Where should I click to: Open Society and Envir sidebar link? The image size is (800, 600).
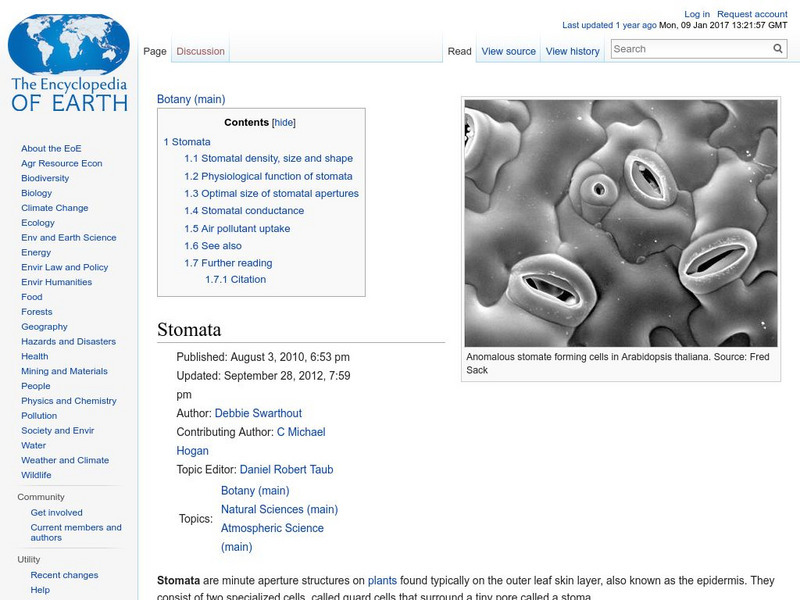click(x=58, y=430)
